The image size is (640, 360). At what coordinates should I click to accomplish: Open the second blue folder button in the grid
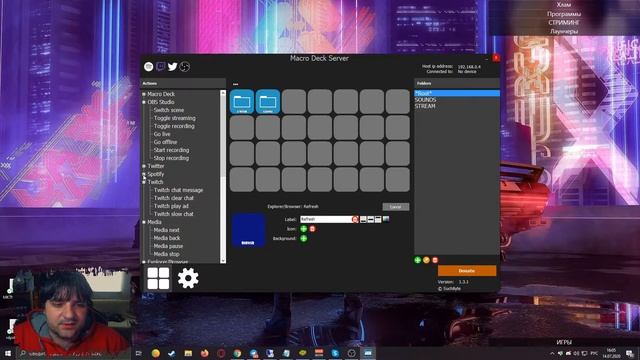pos(268,102)
